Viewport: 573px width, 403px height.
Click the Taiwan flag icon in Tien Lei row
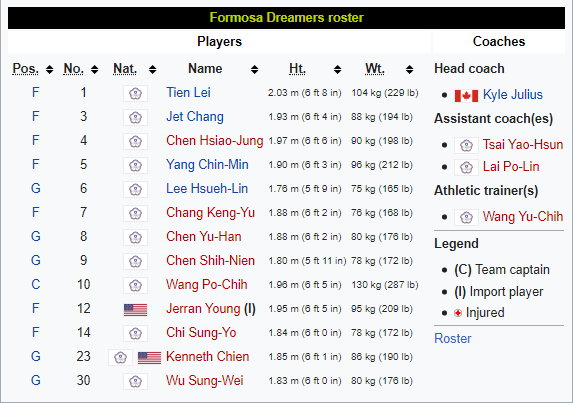136,94
